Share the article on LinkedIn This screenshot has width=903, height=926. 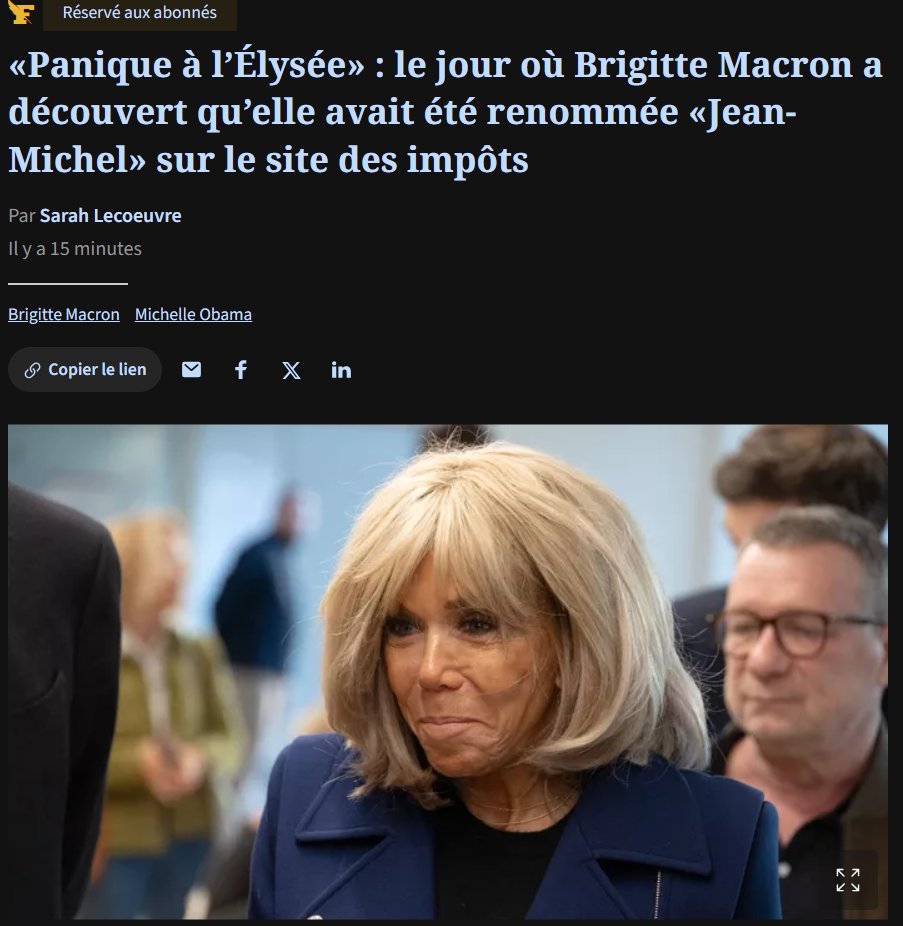(x=341, y=370)
